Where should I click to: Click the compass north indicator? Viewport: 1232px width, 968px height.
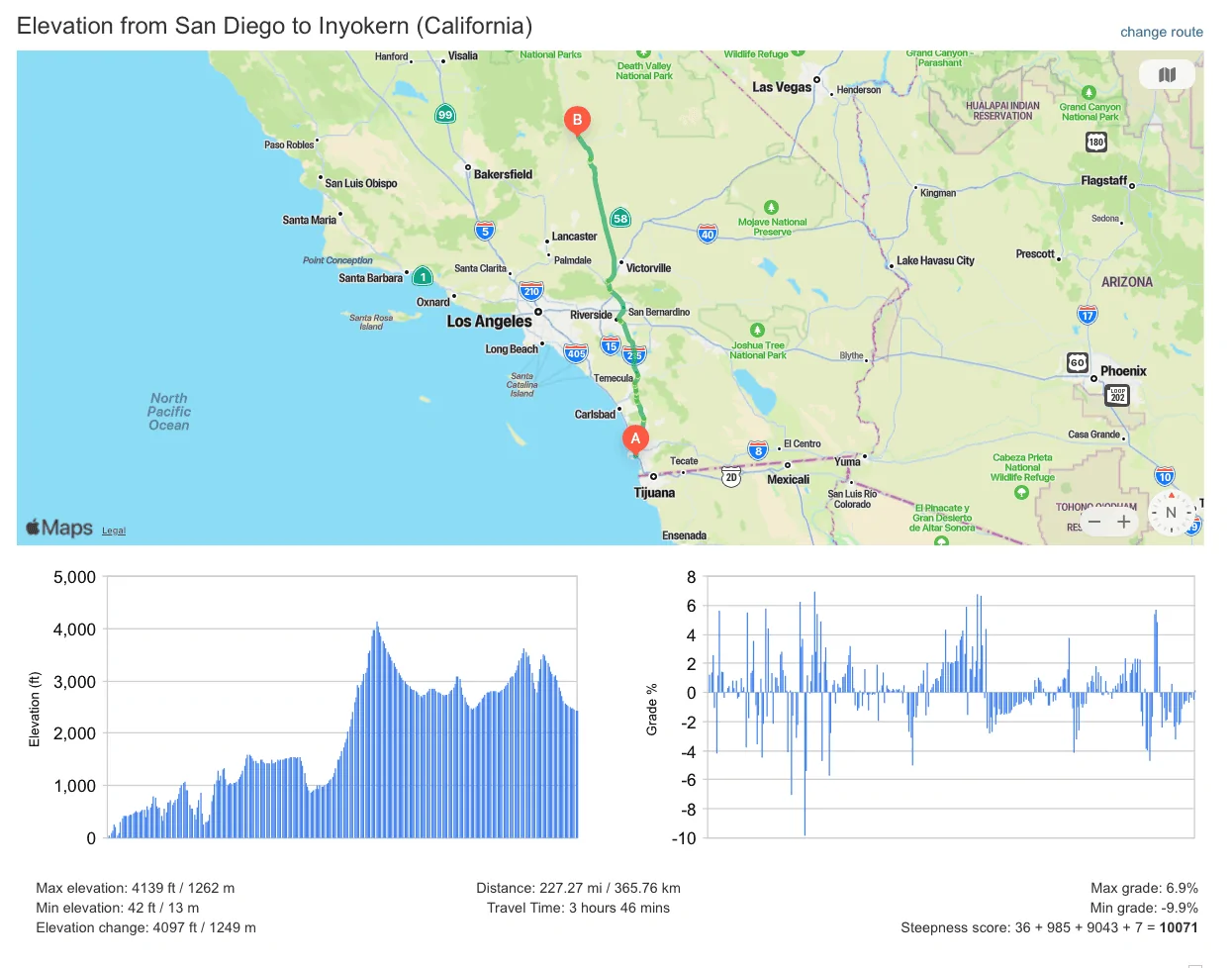pos(1171,513)
